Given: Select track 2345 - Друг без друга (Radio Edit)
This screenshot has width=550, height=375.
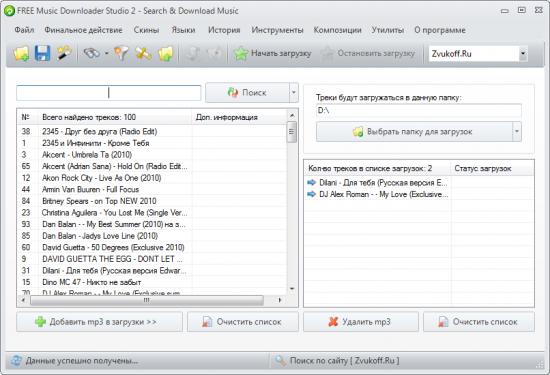Looking at the screenshot, I should [x=152, y=132].
